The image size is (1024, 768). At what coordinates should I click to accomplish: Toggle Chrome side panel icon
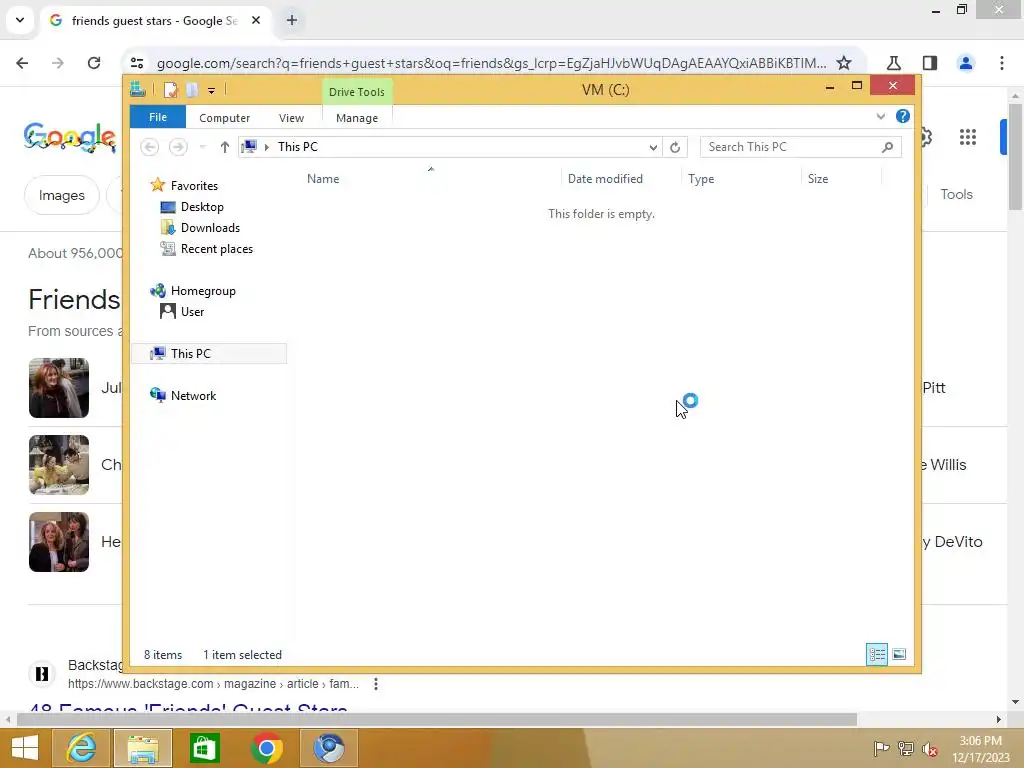click(x=929, y=63)
